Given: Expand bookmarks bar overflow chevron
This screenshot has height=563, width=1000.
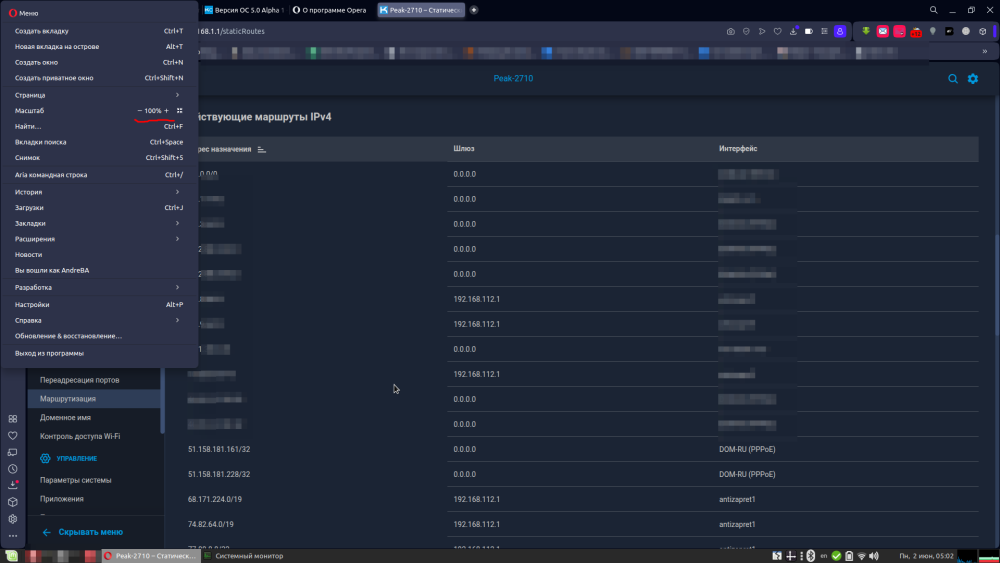Looking at the screenshot, I should pos(985,52).
